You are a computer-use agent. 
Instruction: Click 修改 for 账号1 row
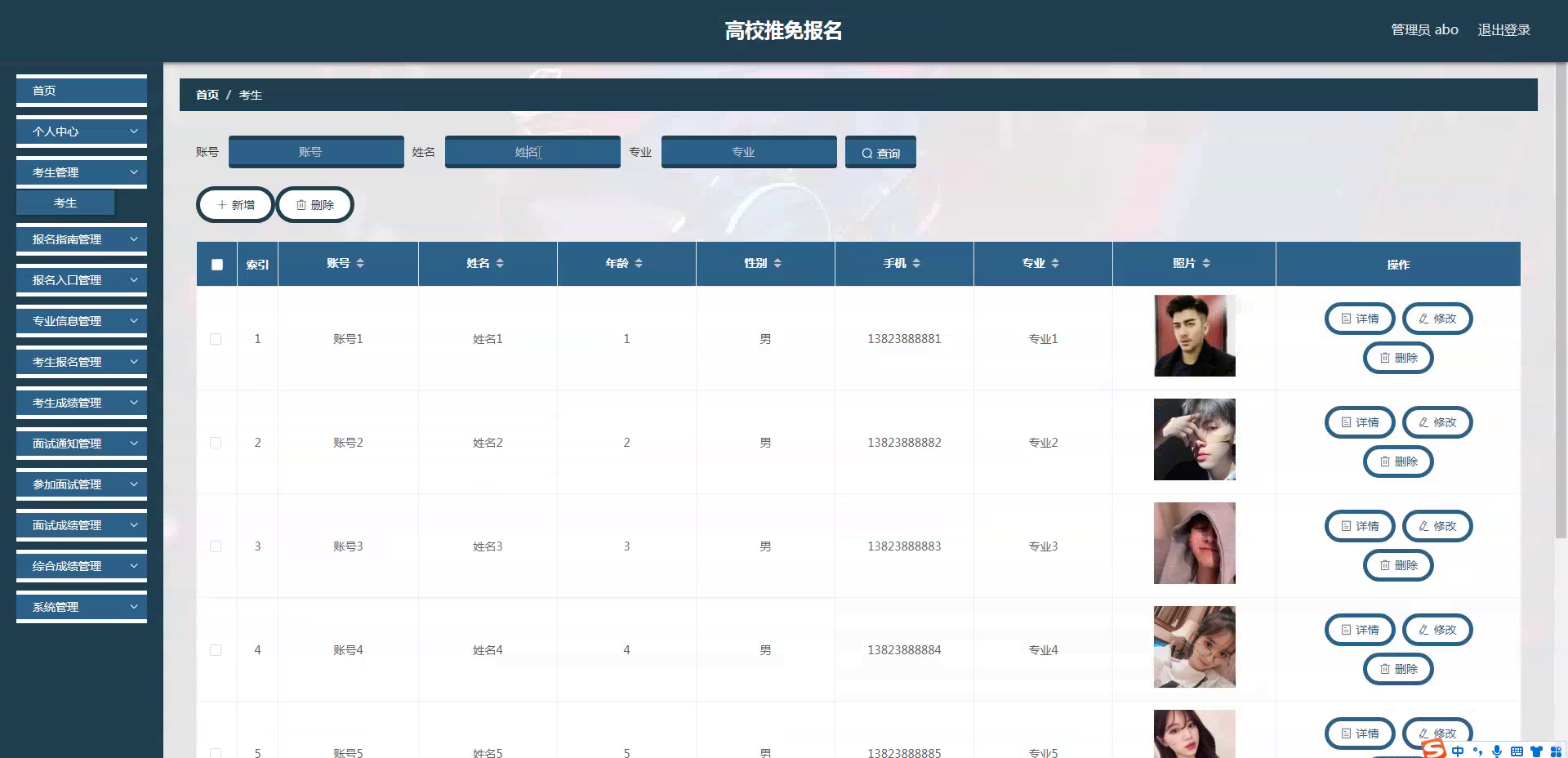pyautogui.click(x=1437, y=319)
